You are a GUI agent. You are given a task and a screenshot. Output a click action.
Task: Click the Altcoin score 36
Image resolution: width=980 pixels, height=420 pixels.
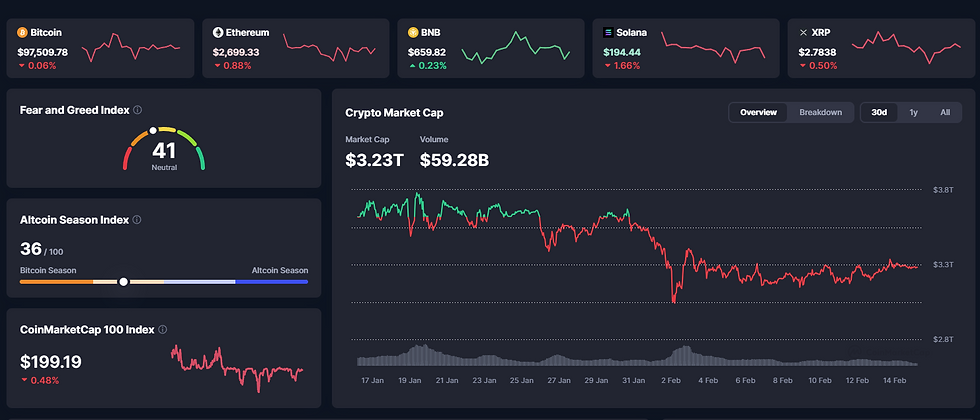coord(31,249)
